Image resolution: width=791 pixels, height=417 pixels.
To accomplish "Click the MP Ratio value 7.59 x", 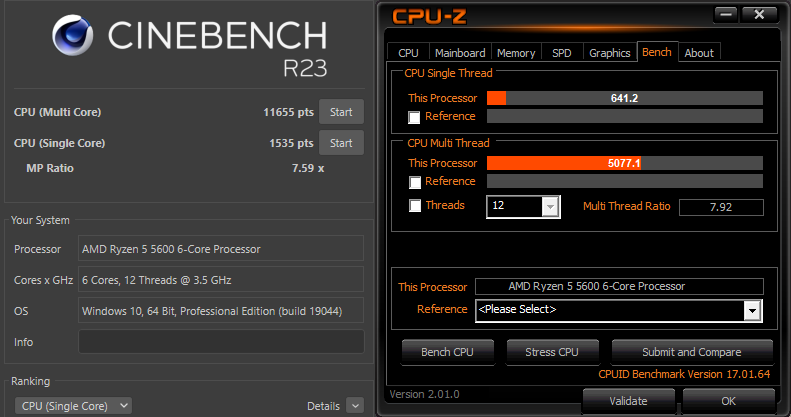I will point(308,168).
